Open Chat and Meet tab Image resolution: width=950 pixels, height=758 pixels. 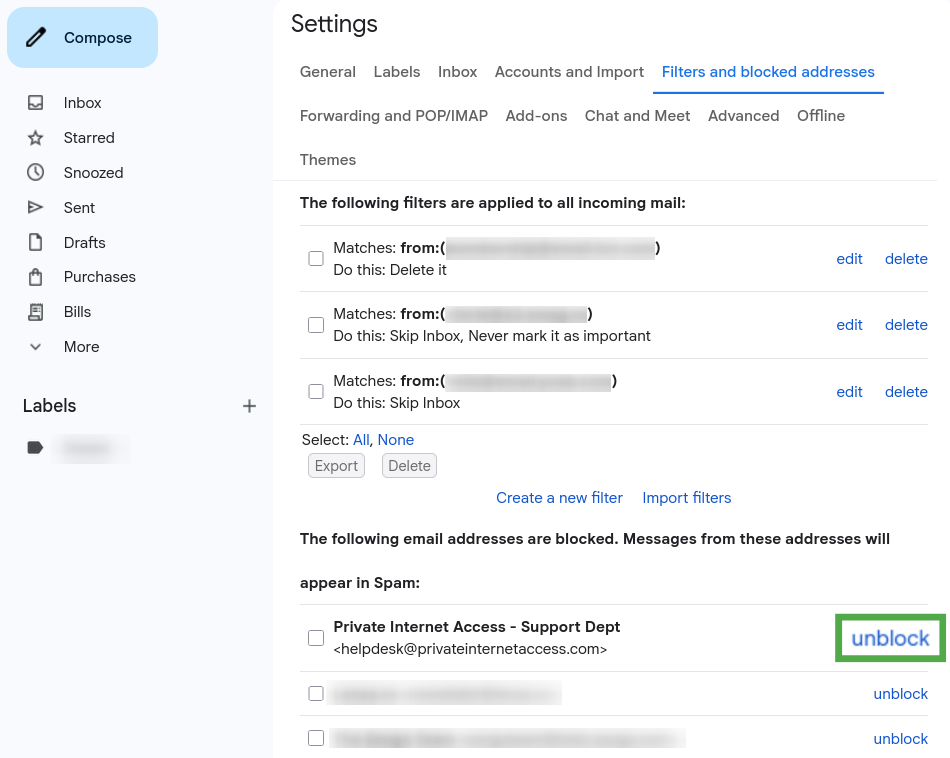tap(637, 116)
